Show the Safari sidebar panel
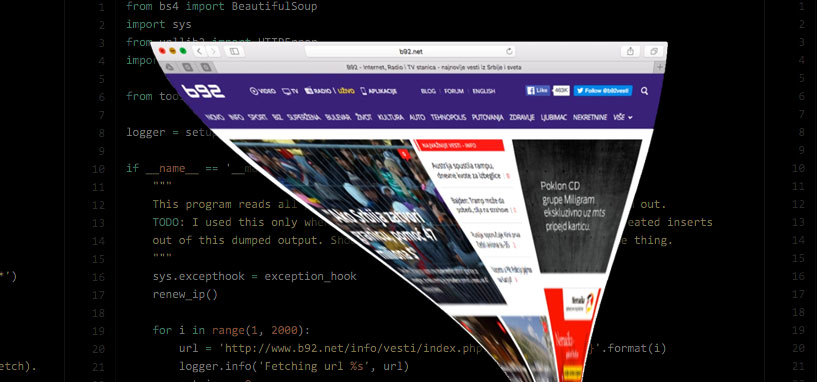This screenshot has height=382, width=817. tap(234, 51)
